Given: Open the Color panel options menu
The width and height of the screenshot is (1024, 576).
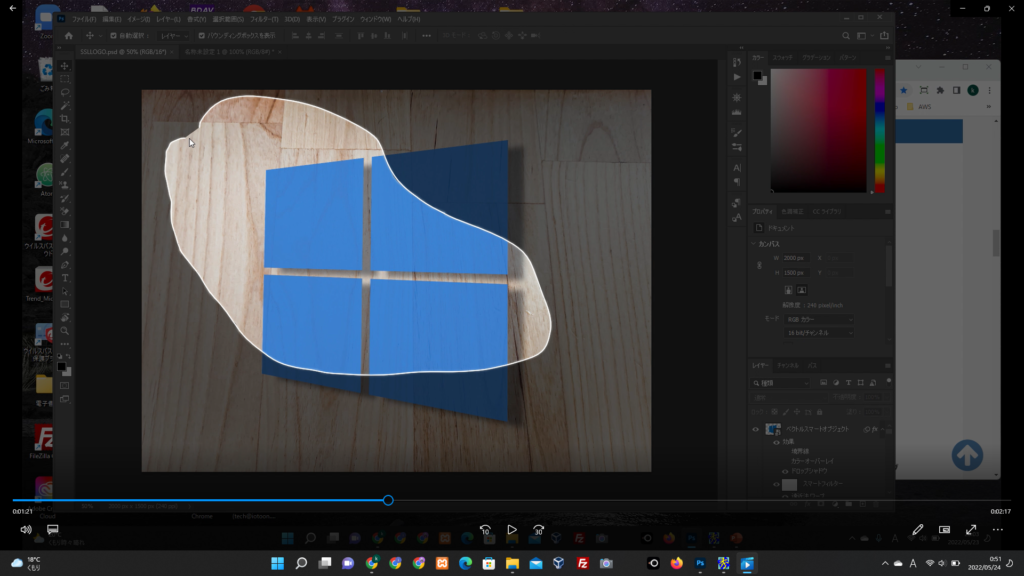Looking at the screenshot, I should [x=888, y=57].
